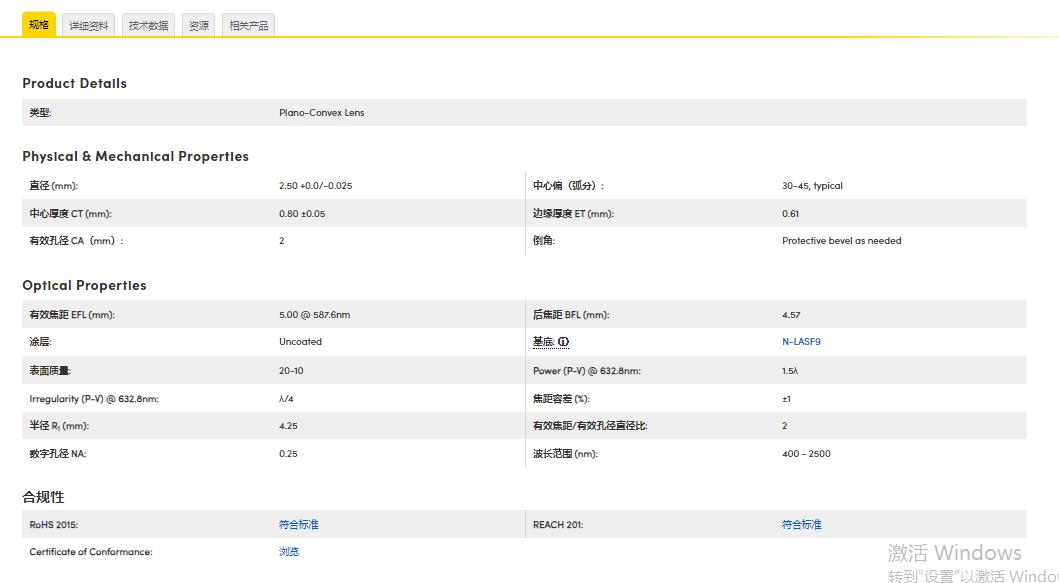1059x583 pixels.
Task: Click the 400 – 2500 wavelength range value
Action: [806, 454]
